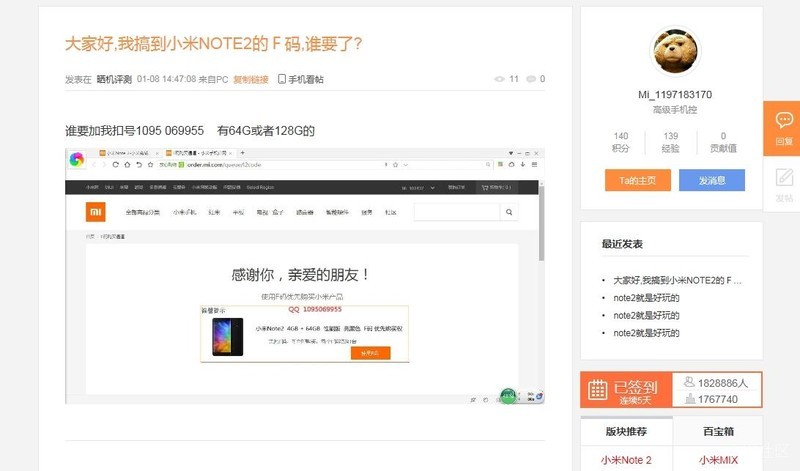Click the Mi Note2 phone image
The height and width of the screenshot is (471, 800).
[x=228, y=337]
